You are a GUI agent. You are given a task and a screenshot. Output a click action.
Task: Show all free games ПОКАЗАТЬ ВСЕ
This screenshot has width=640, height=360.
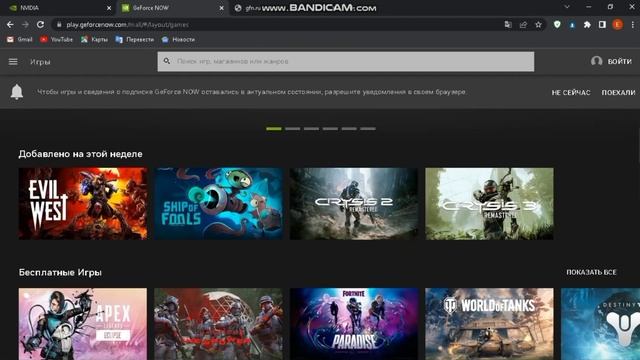(x=591, y=272)
